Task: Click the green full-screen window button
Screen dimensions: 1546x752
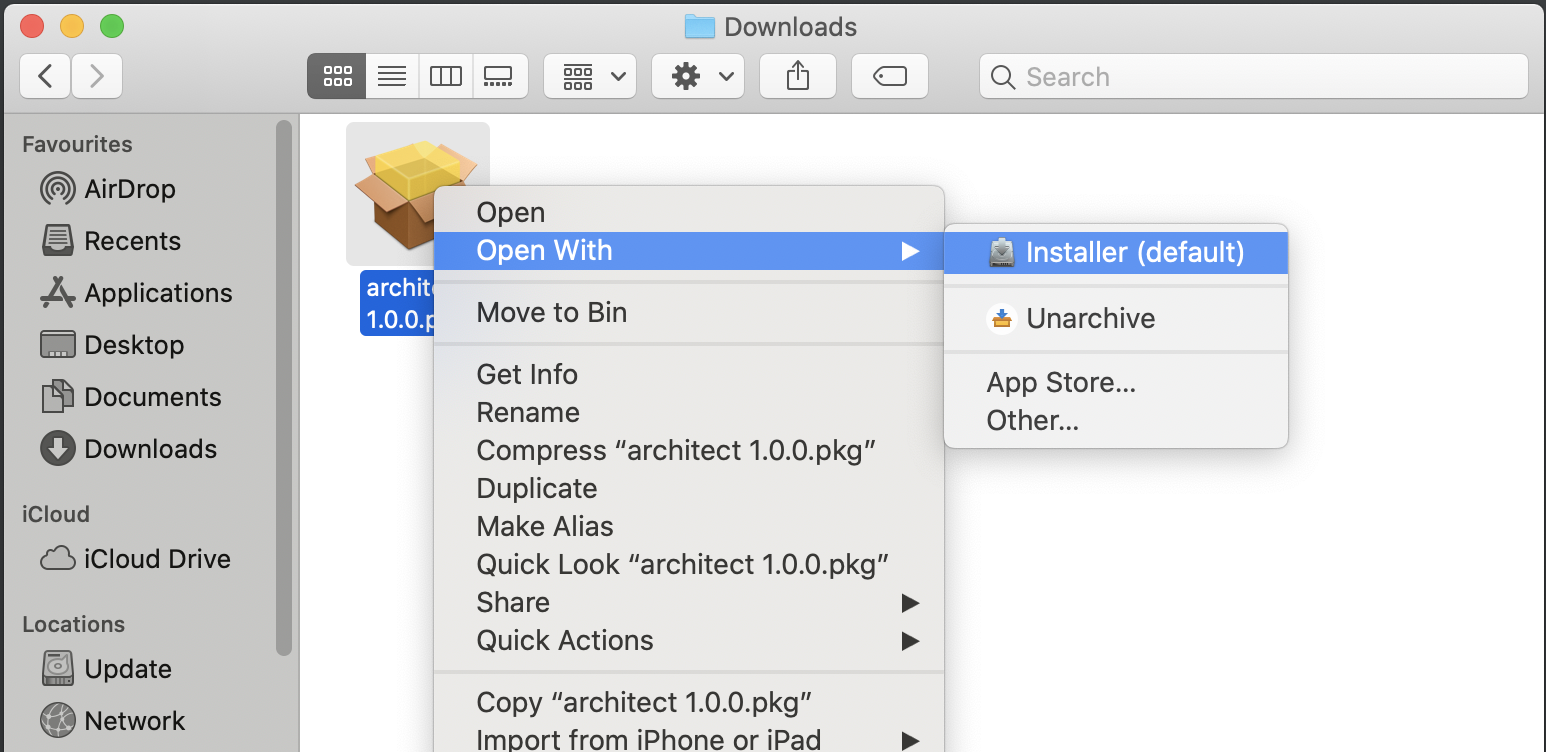Action: [112, 26]
